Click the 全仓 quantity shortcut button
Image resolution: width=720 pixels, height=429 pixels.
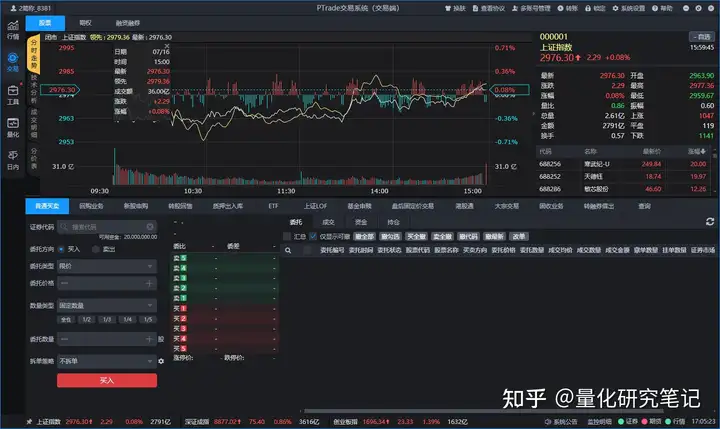pyautogui.click(x=66, y=319)
